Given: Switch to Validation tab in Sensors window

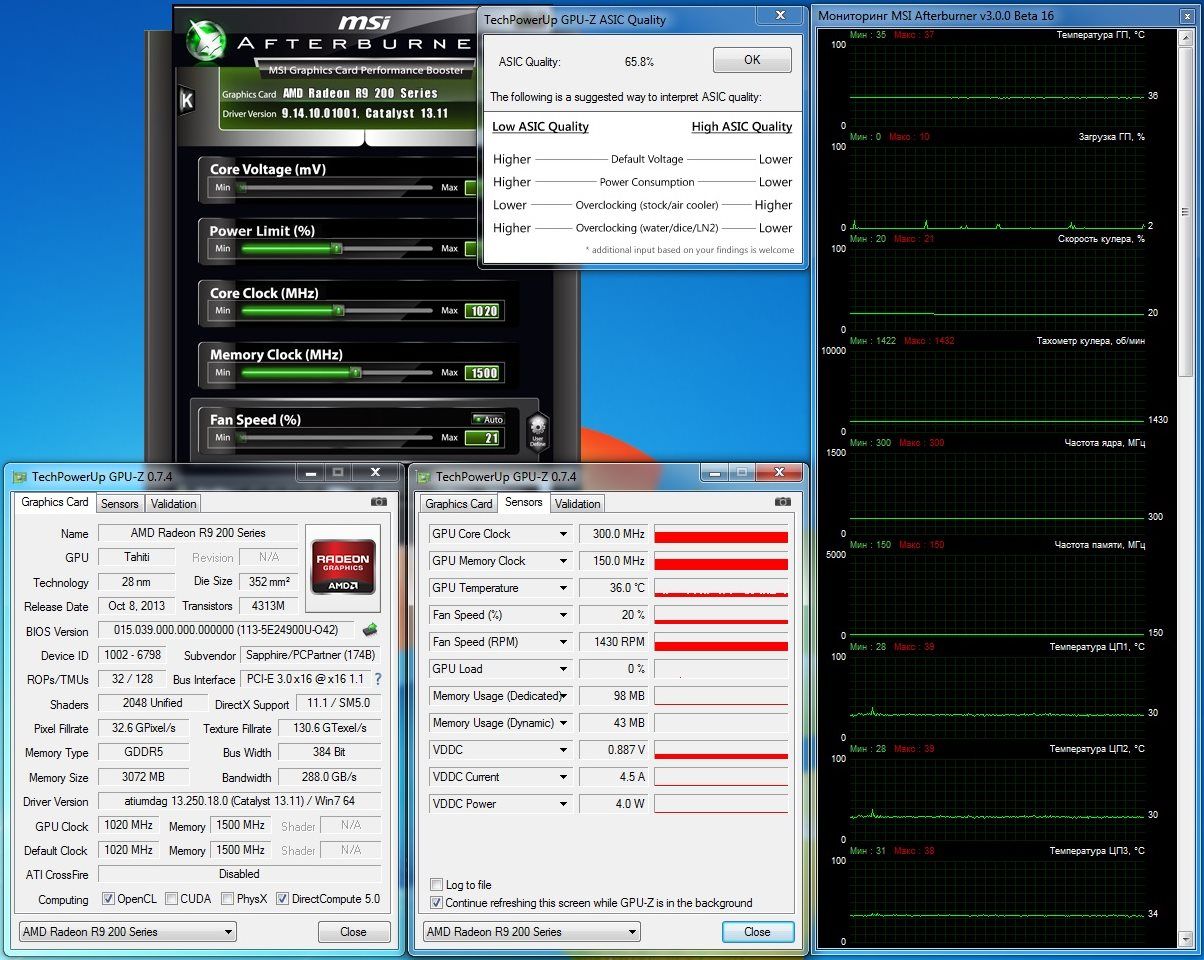Looking at the screenshot, I should 577,503.
